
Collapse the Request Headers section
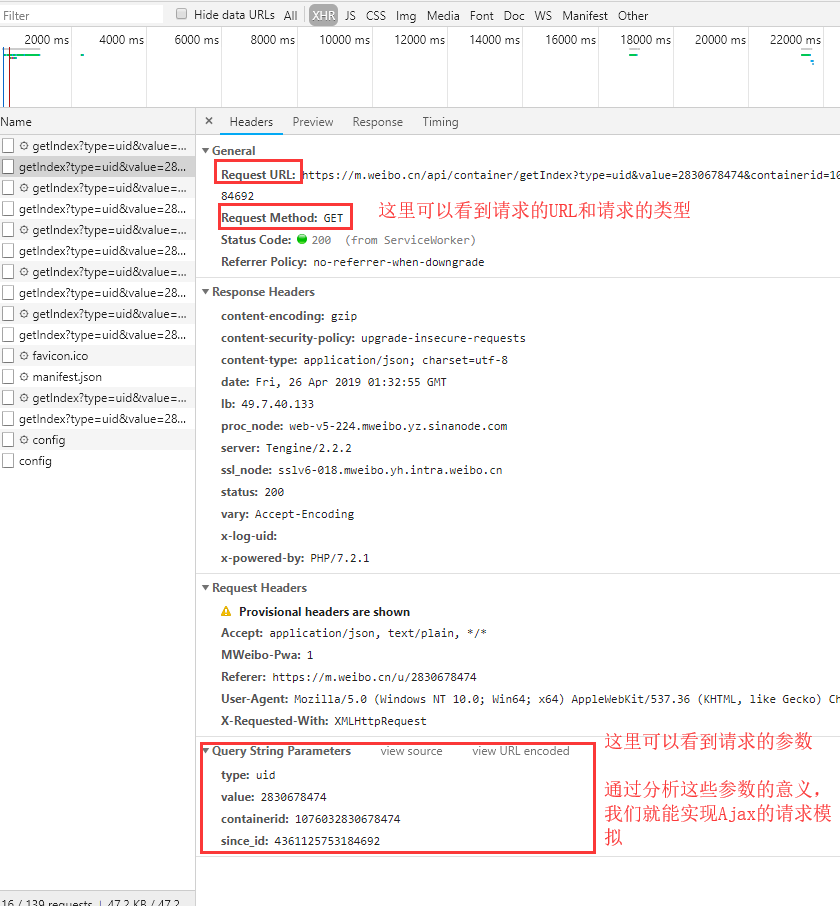[x=205, y=588]
